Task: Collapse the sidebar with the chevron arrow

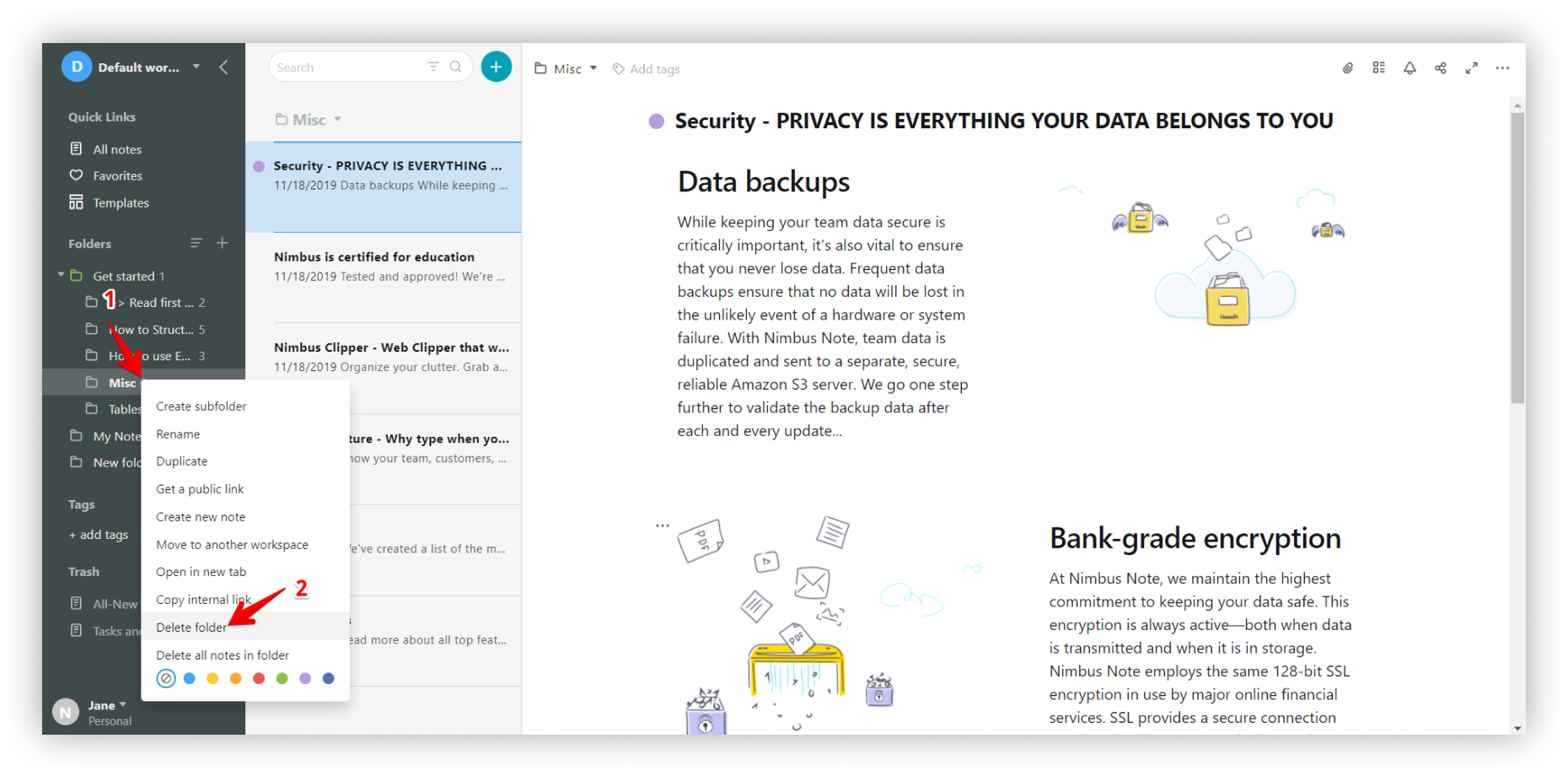Action: (223, 67)
